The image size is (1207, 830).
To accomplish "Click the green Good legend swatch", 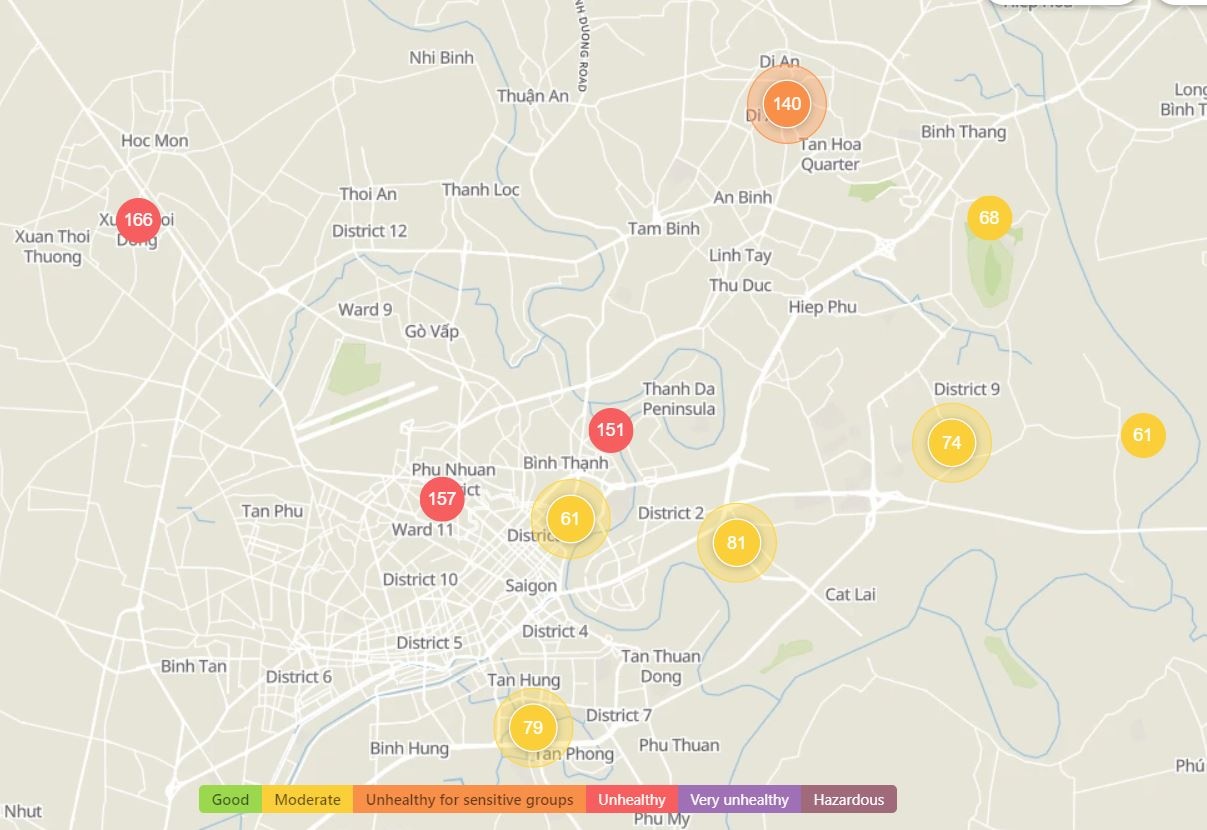I will point(230,800).
